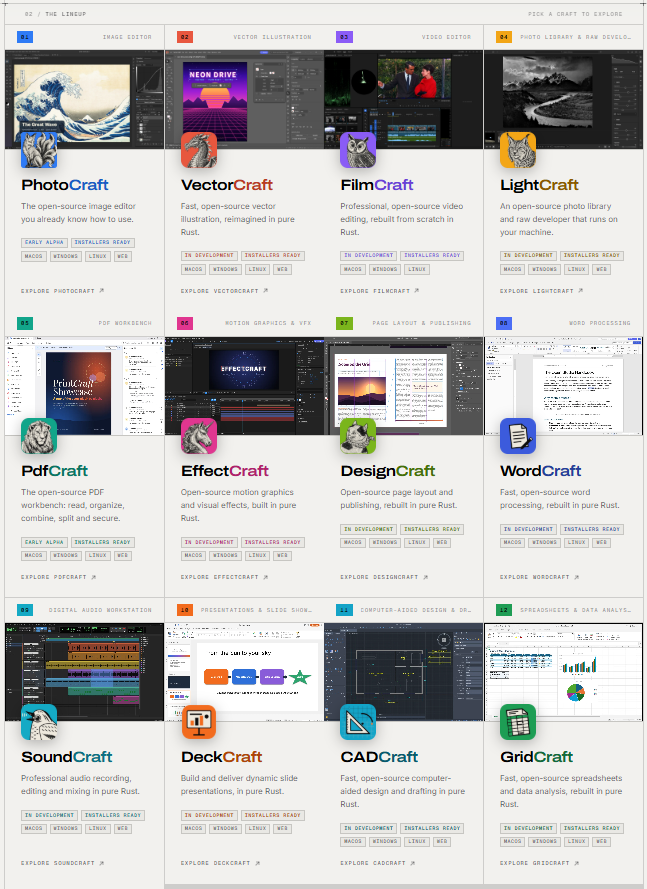This screenshot has height=889, width=647.
Task: Click the DesignCraft title heading
Action: pyautogui.click(x=388, y=471)
